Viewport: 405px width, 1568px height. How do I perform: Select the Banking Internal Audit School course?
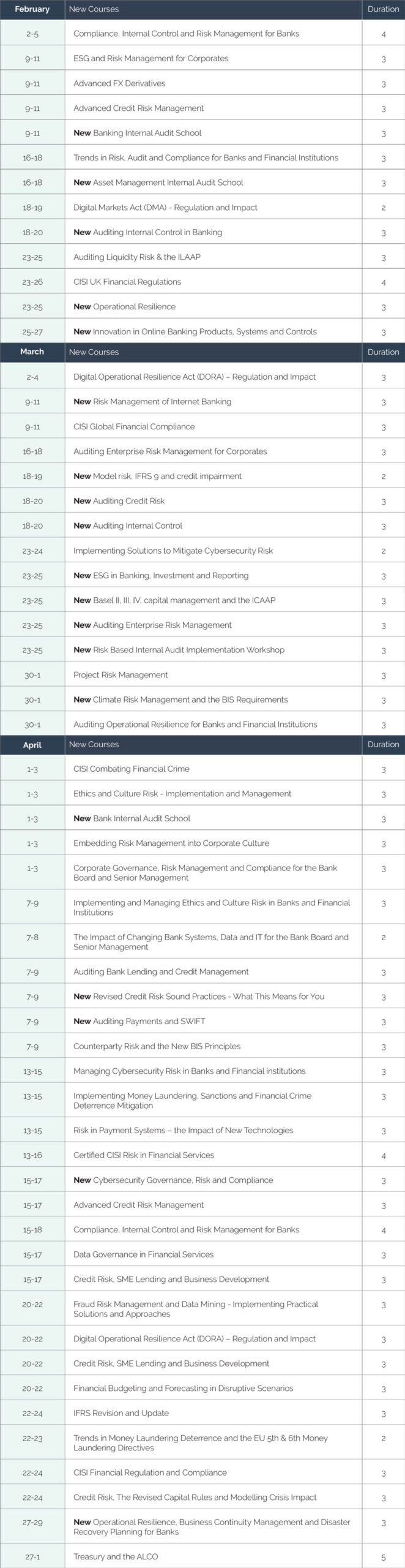pos(147,133)
